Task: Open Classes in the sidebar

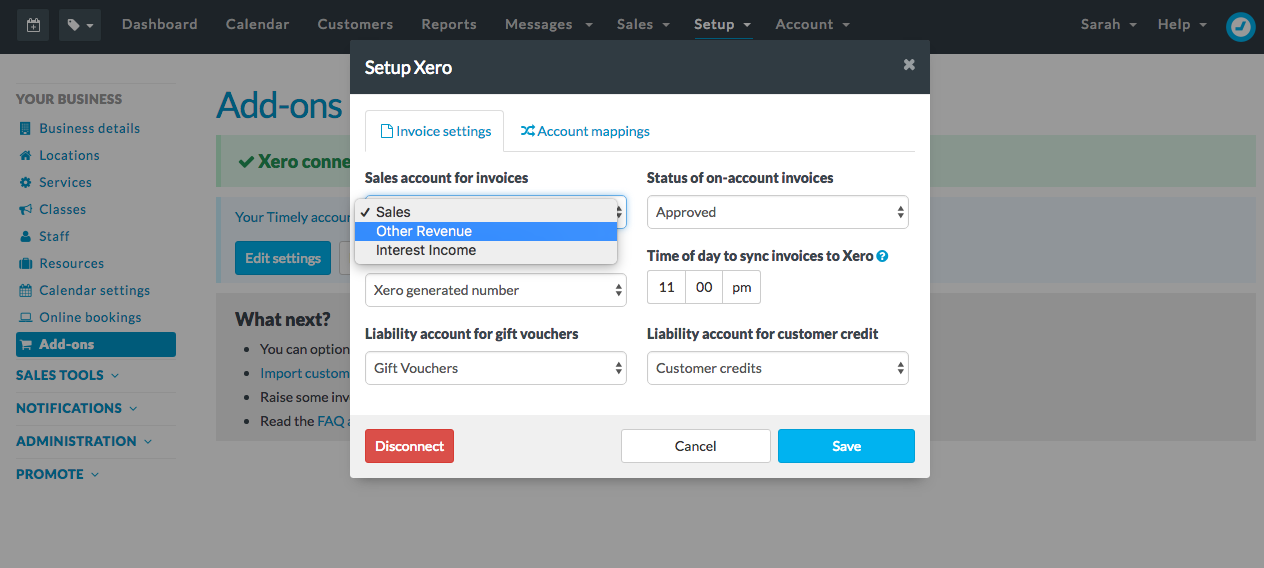Action: (62, 209)
